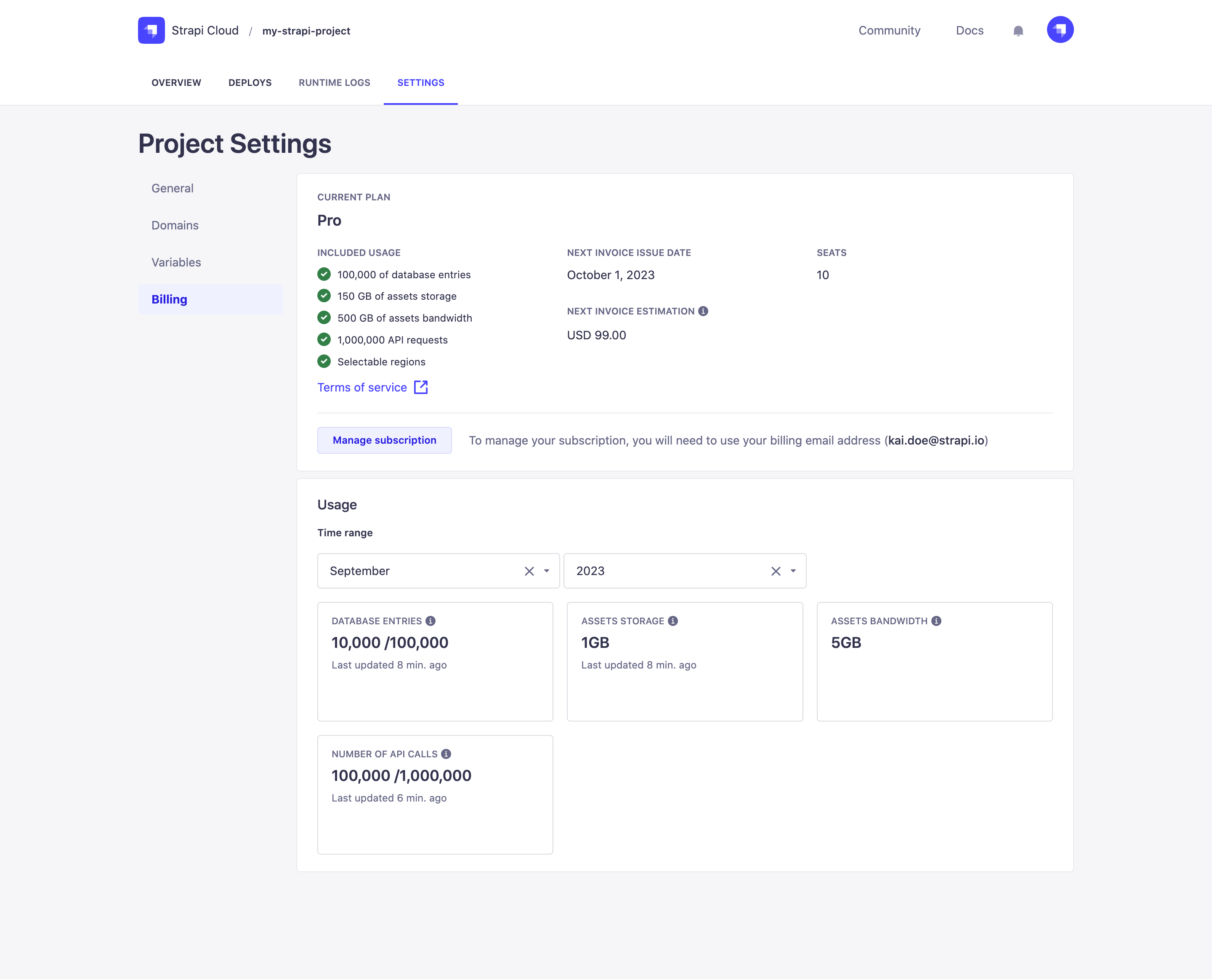
Task: Expand the 2023 year dropdown
Action: (793, 570)
